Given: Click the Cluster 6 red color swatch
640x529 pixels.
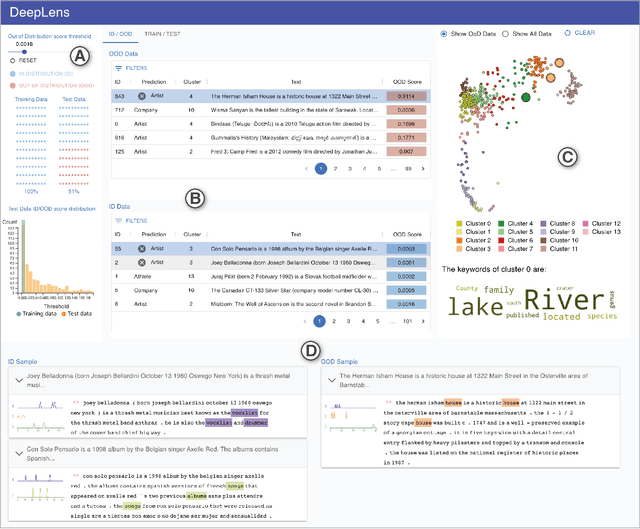Looking at the screenshot, I should point(501,240).
